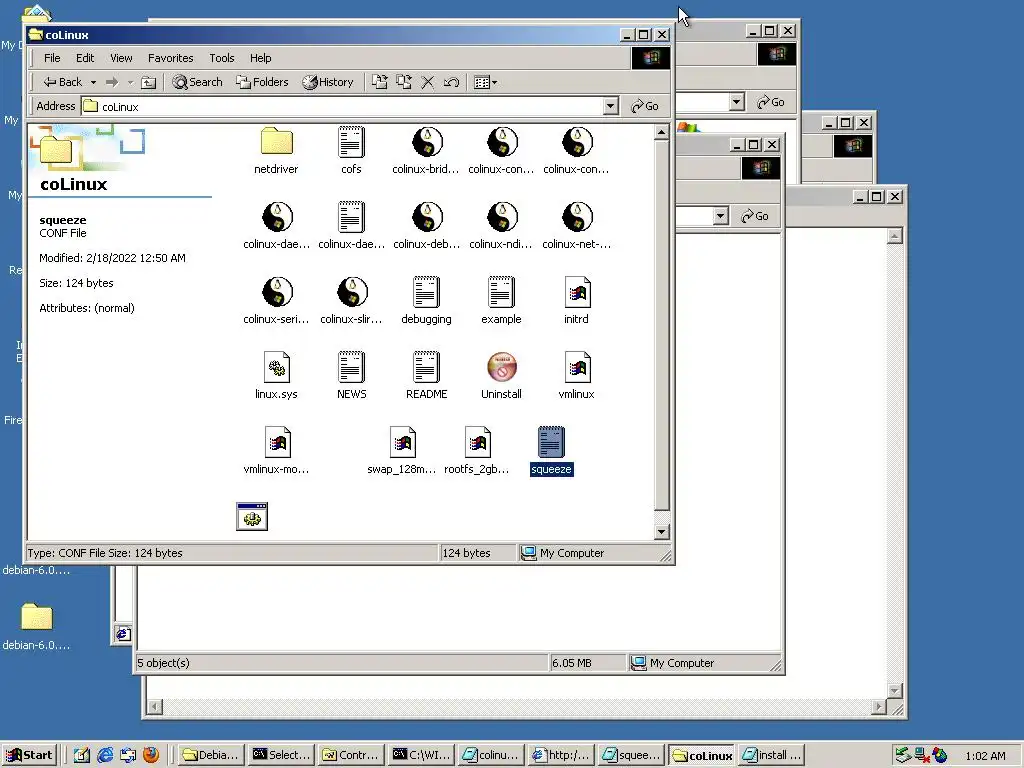The width and height of the screenshot is (1024, 768).
Task: Open the Edit menu
Action: 85,58
